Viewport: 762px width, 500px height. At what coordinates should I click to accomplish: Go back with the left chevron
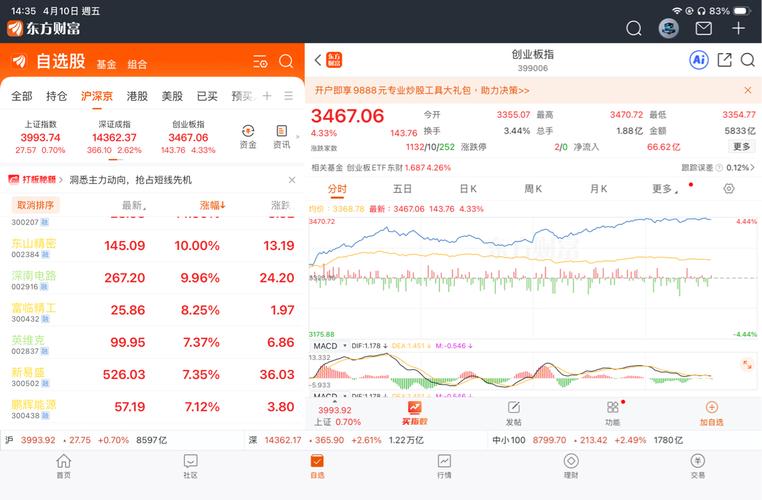318,60
